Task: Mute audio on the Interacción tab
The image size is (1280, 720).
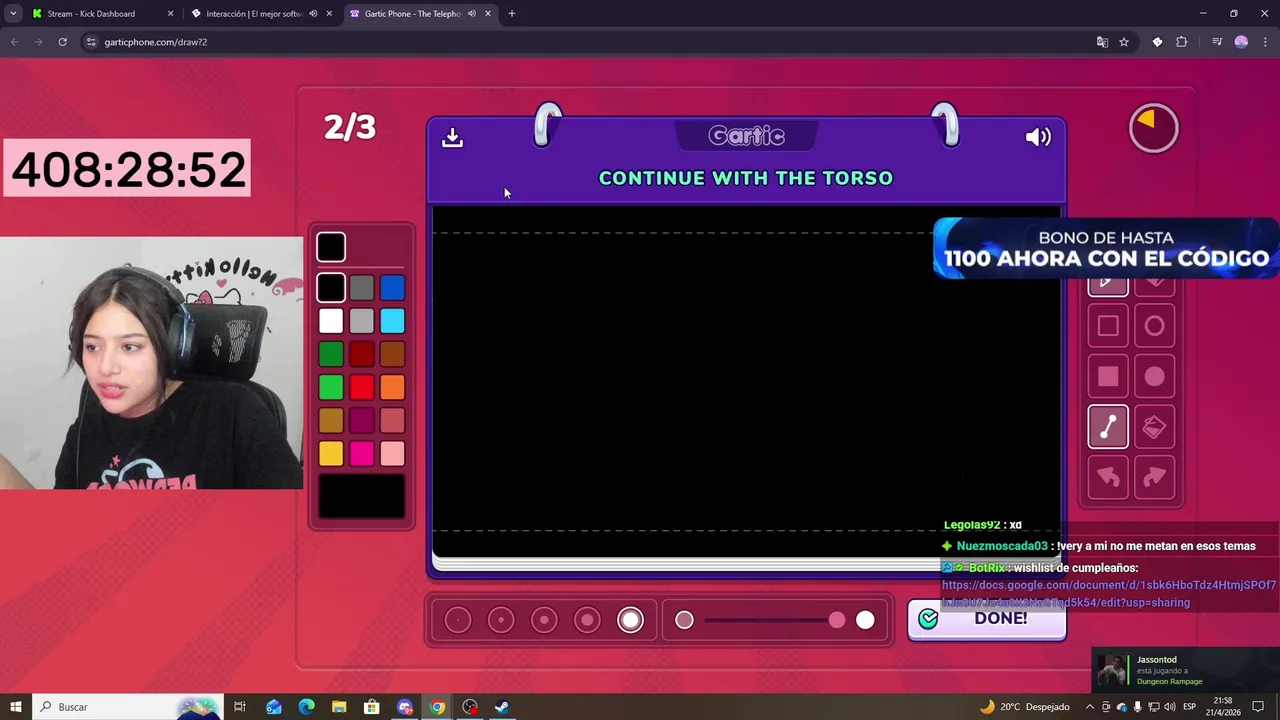Action: pos(313,14)
